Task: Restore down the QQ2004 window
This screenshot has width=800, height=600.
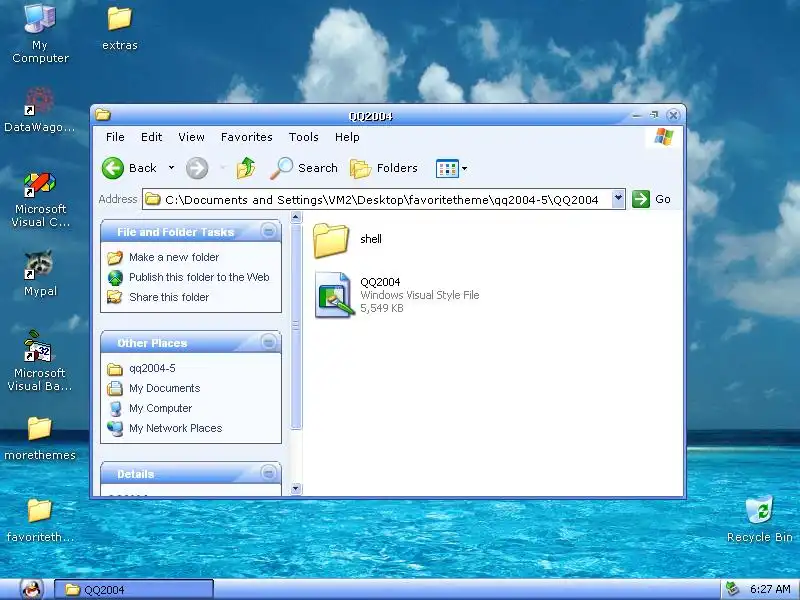Action: [654, 115]
